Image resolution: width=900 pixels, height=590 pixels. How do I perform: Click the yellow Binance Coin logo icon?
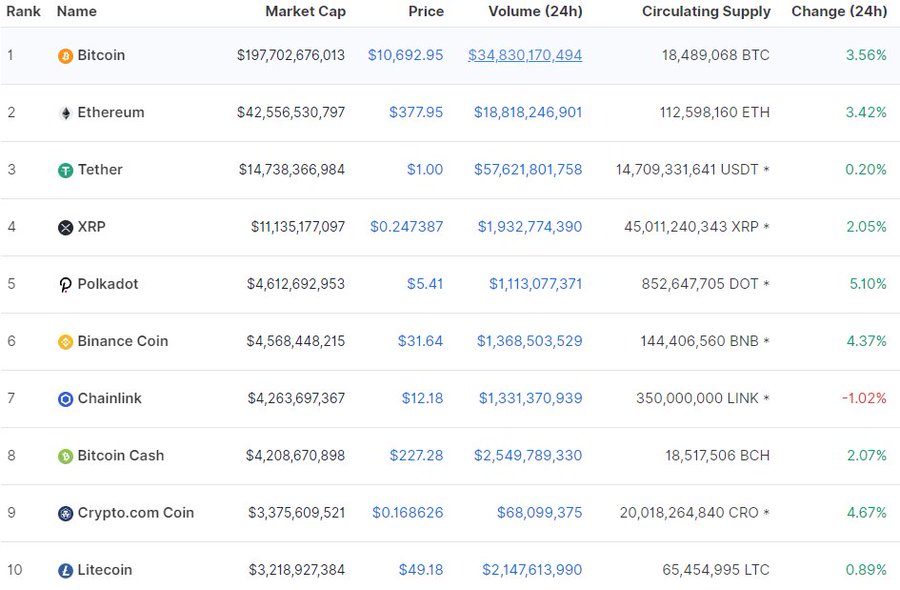click(65, 342)
